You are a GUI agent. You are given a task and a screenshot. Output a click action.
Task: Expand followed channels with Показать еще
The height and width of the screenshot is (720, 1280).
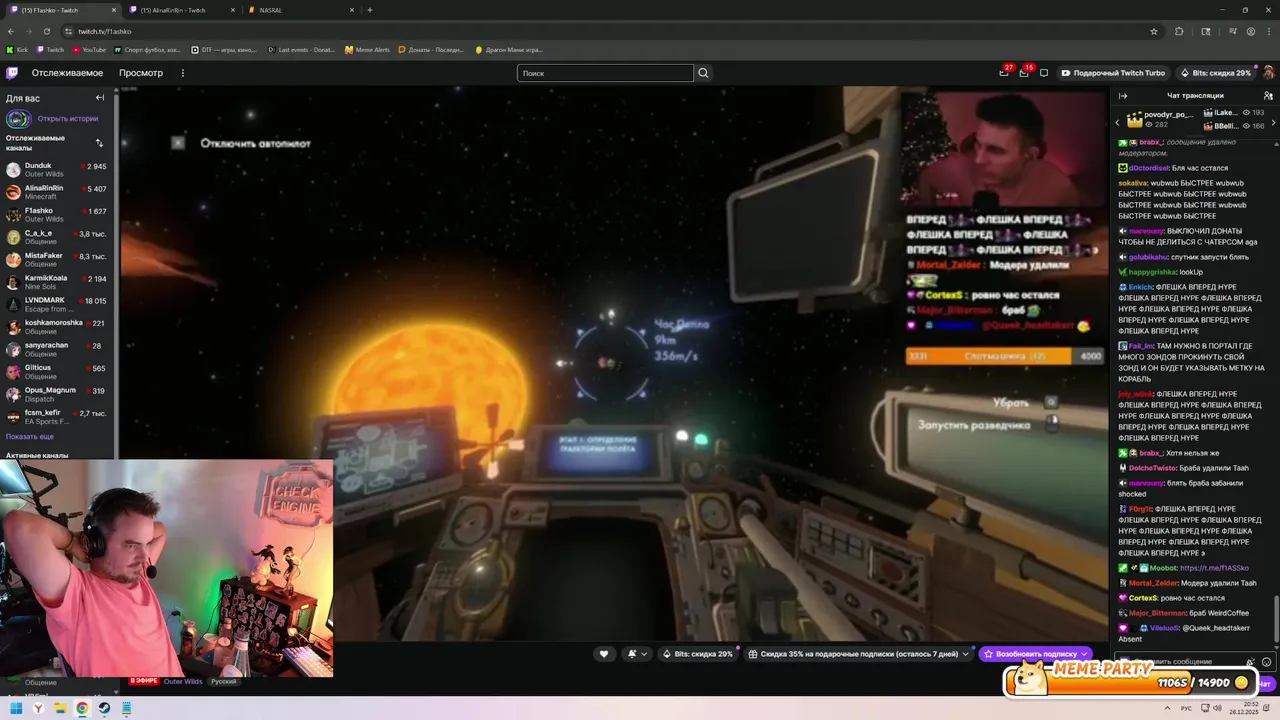tap(30, 436)
